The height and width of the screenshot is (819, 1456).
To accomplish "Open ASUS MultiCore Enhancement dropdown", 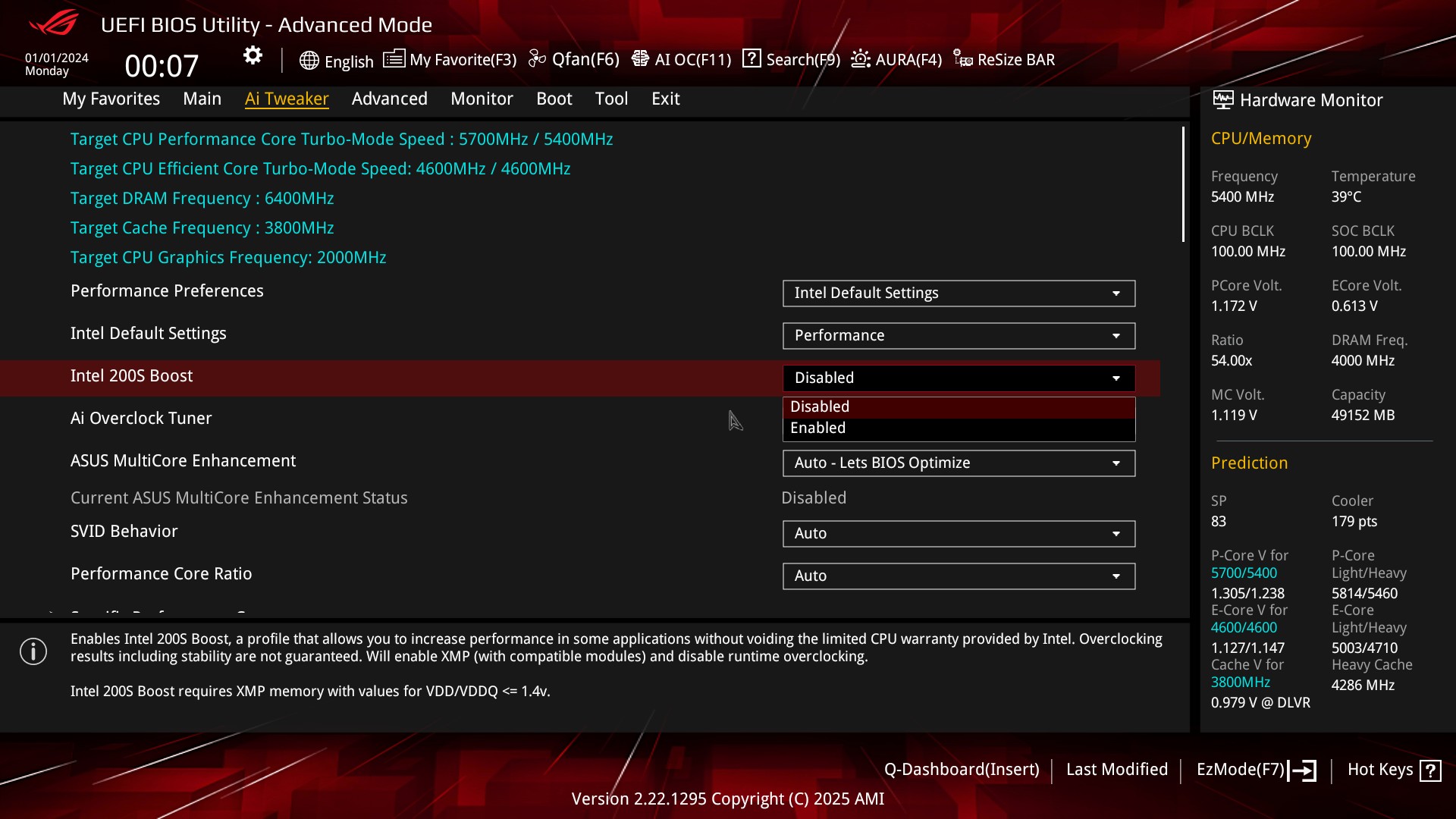I will pos(958,463).
